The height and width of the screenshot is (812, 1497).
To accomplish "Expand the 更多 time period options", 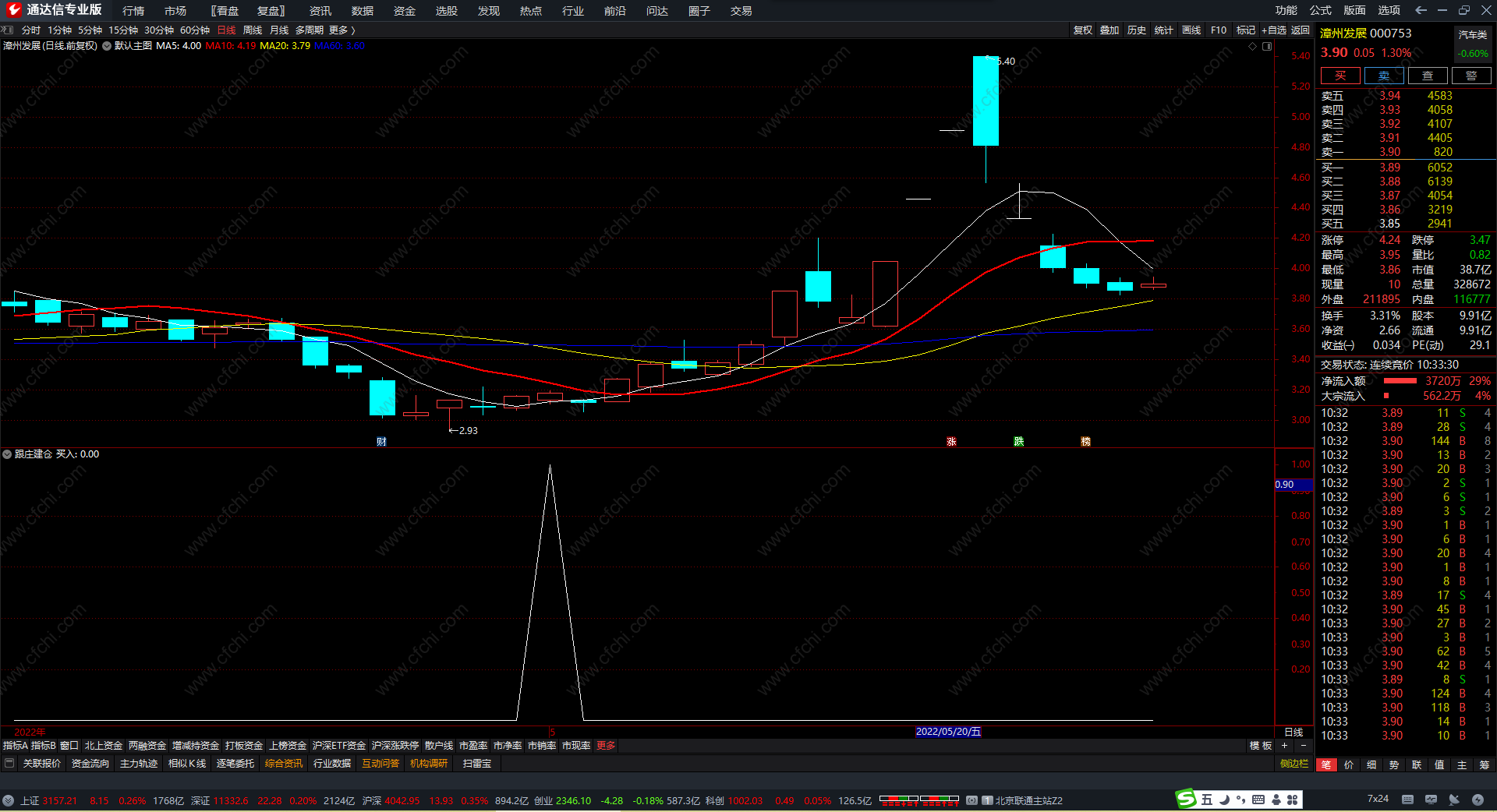I will pyautogui.click(x=342, y=30).
